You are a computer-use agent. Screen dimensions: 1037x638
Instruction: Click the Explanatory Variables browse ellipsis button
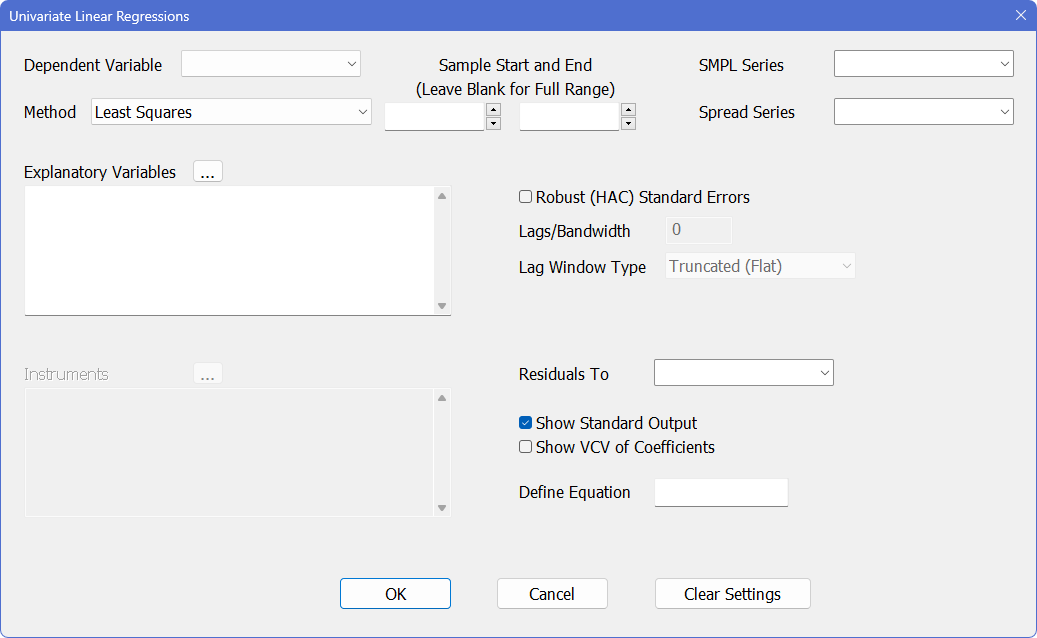click(x=207, y=172)
